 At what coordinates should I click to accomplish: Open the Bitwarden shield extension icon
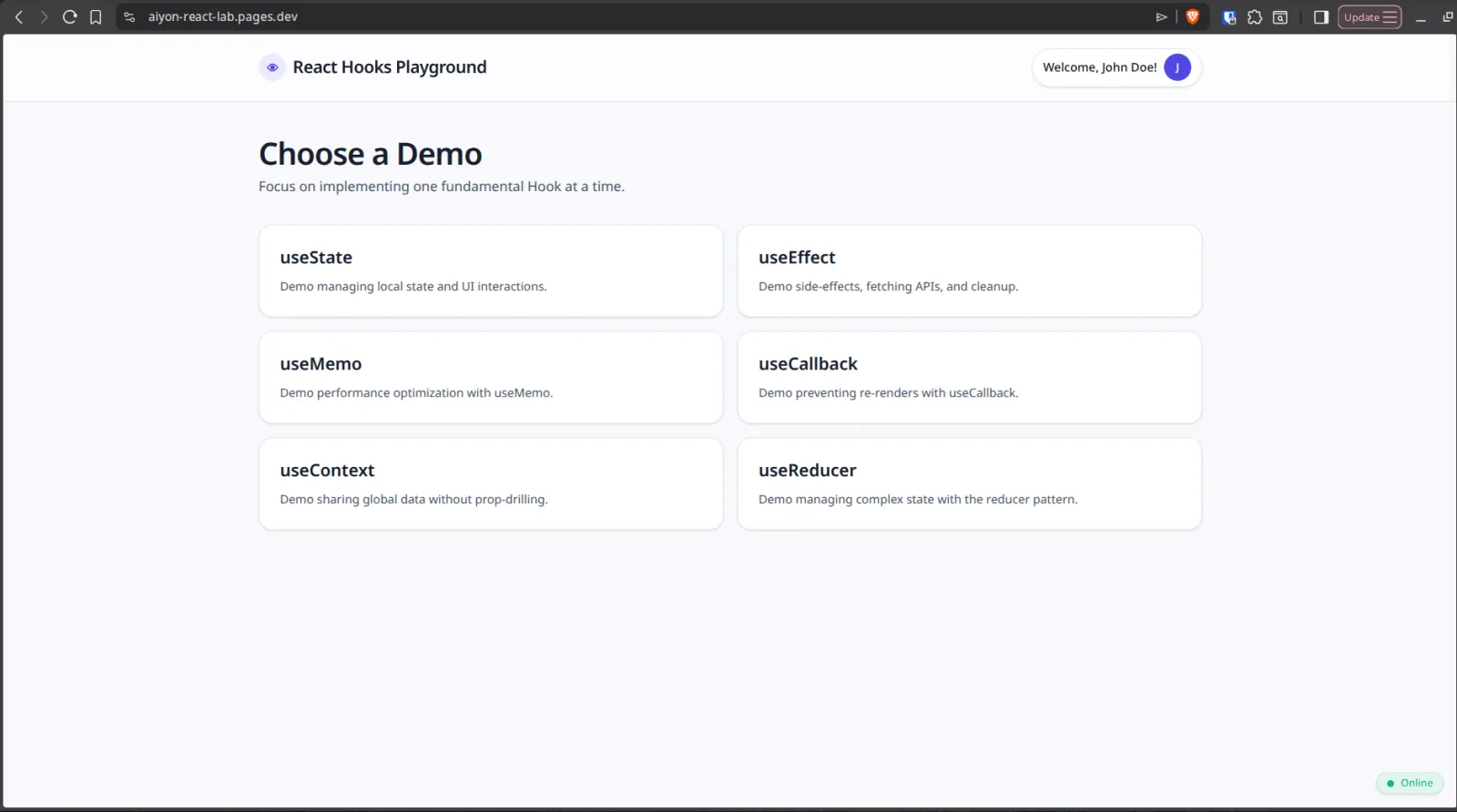(1229, 17)
